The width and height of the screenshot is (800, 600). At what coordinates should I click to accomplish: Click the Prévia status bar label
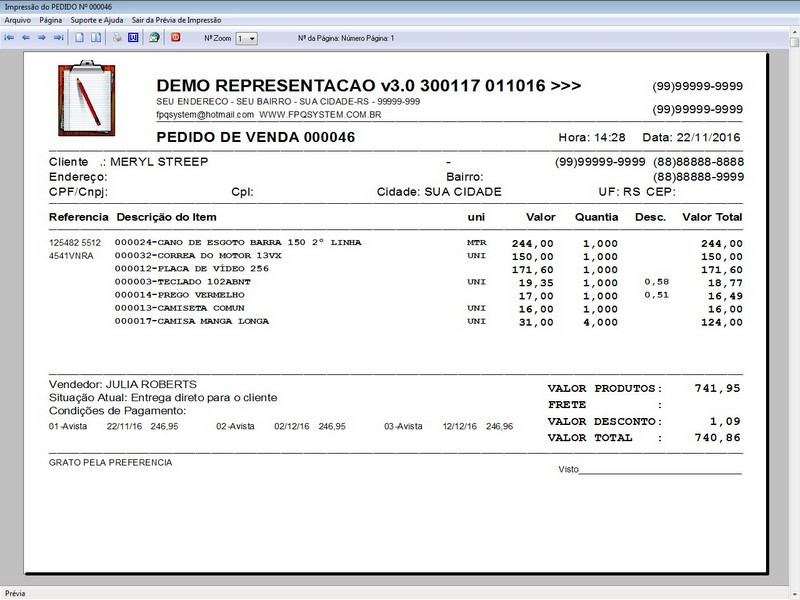pos(15,593)
